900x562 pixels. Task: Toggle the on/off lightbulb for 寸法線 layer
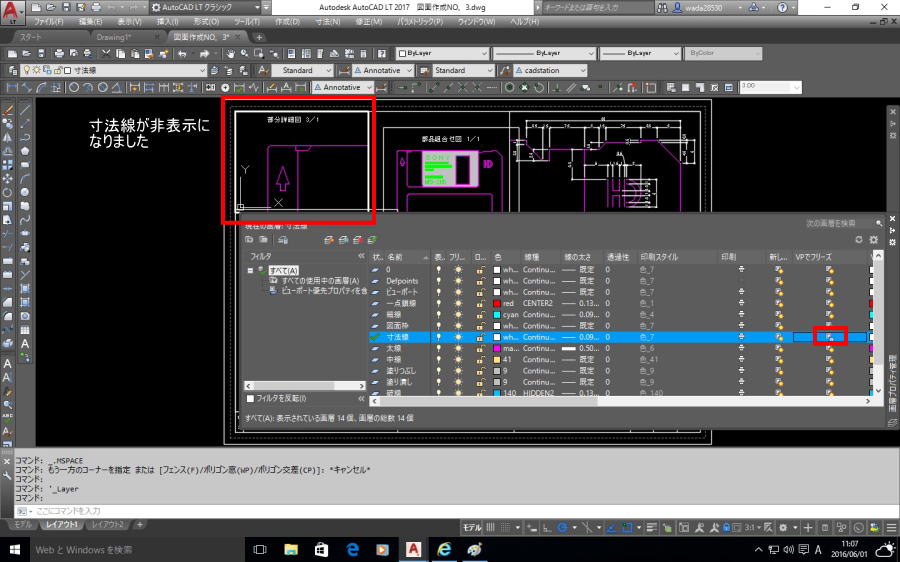439,337
